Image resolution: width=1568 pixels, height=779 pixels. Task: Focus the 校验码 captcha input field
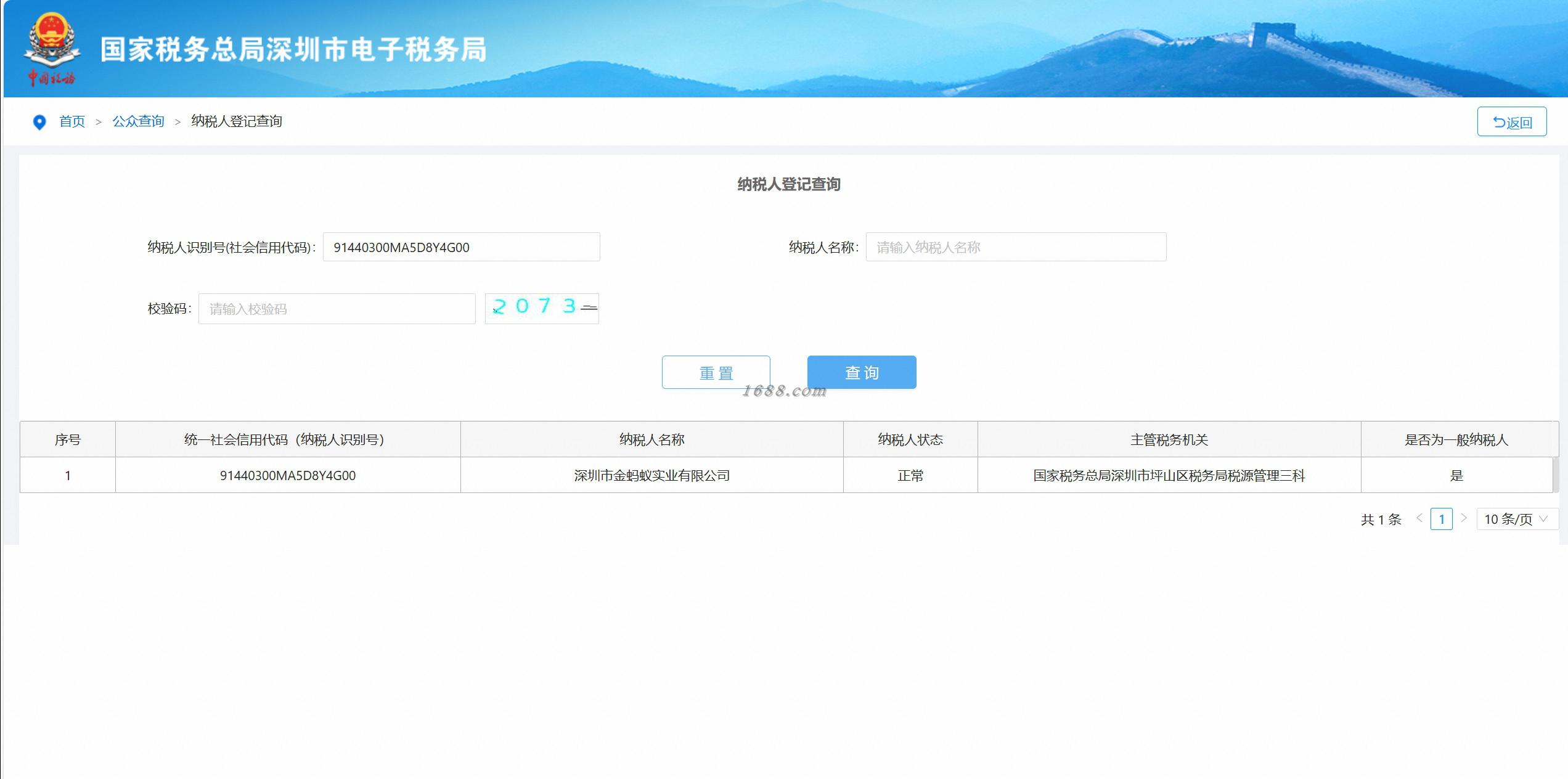(337, 309)
